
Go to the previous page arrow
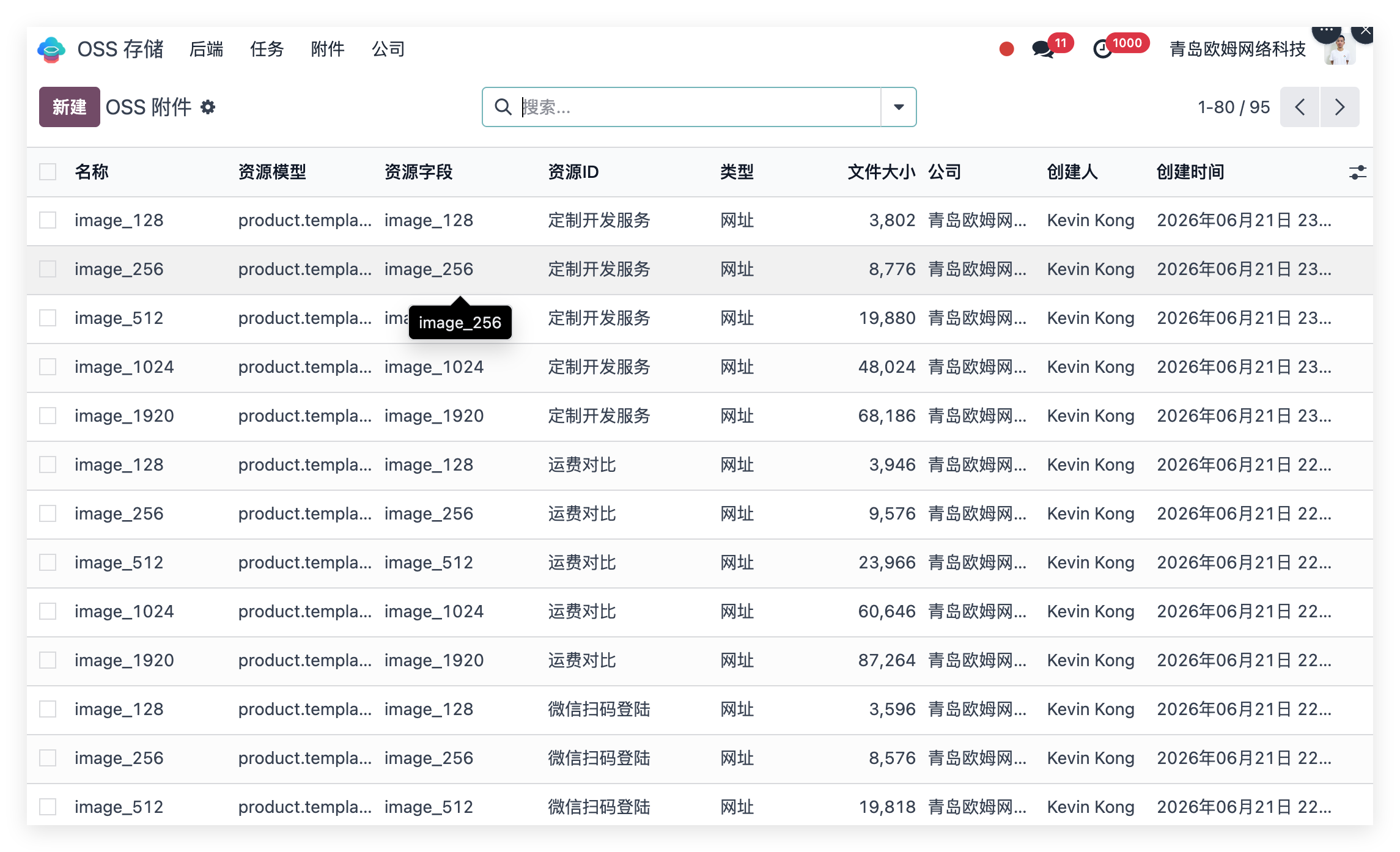[1300, 107]
